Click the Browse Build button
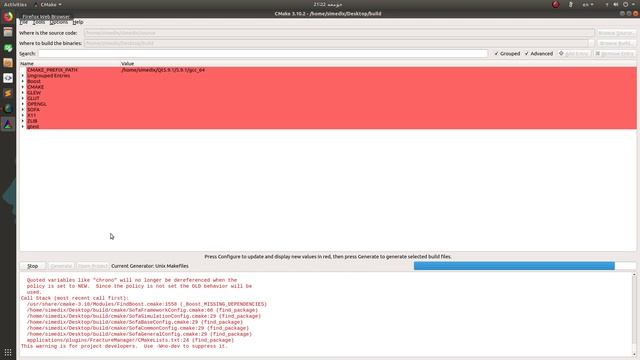 pyautogui.click(x=616, y=43)
